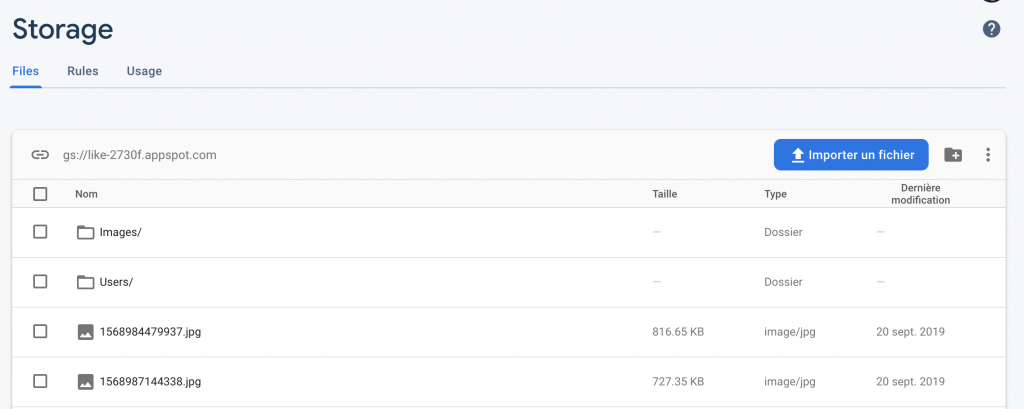Click the help question mark icon
This screenshot has width=1024, height=409.
tap(991, 29)
